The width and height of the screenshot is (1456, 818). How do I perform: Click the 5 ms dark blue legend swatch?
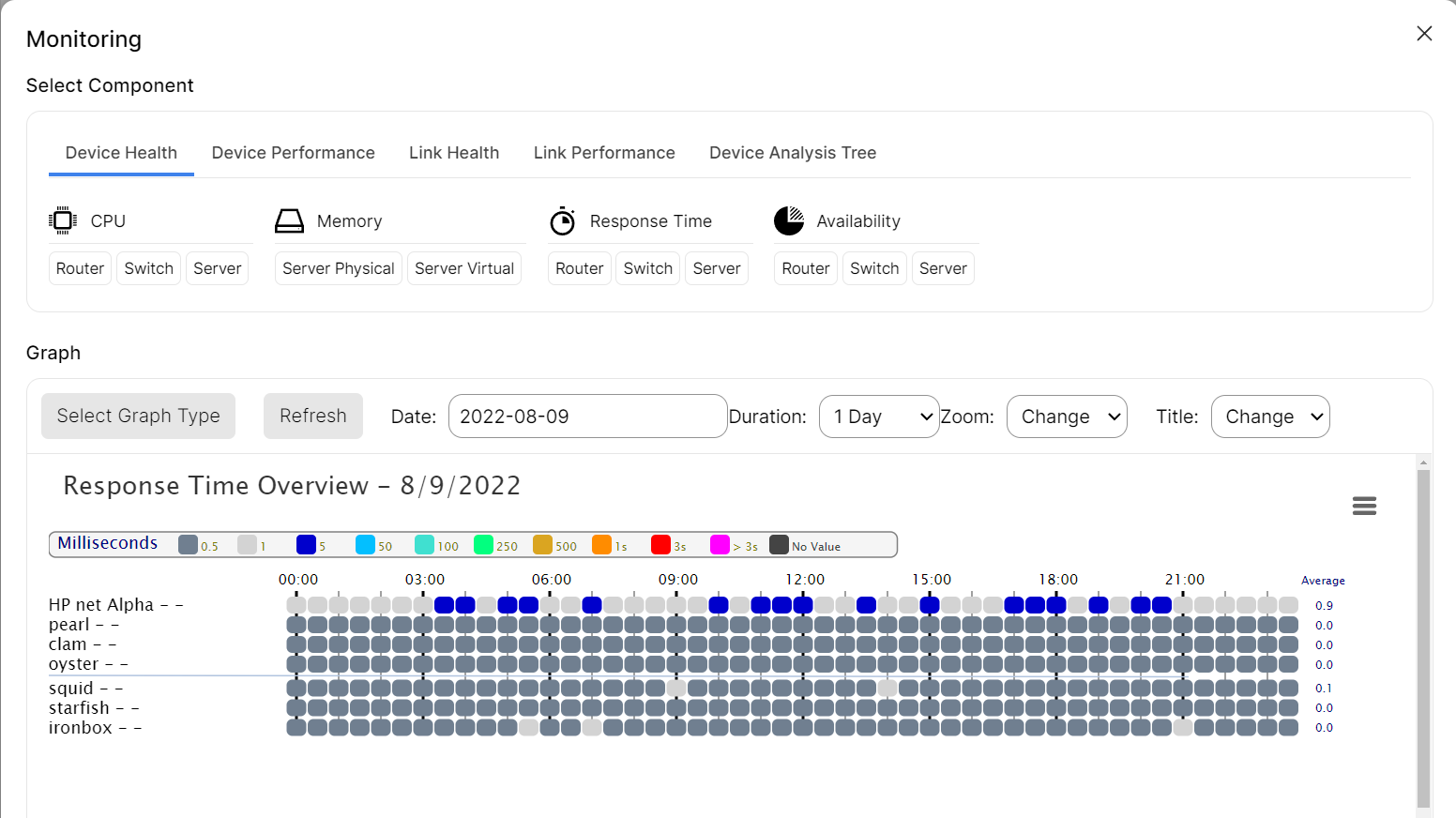(x=306, y=545)
